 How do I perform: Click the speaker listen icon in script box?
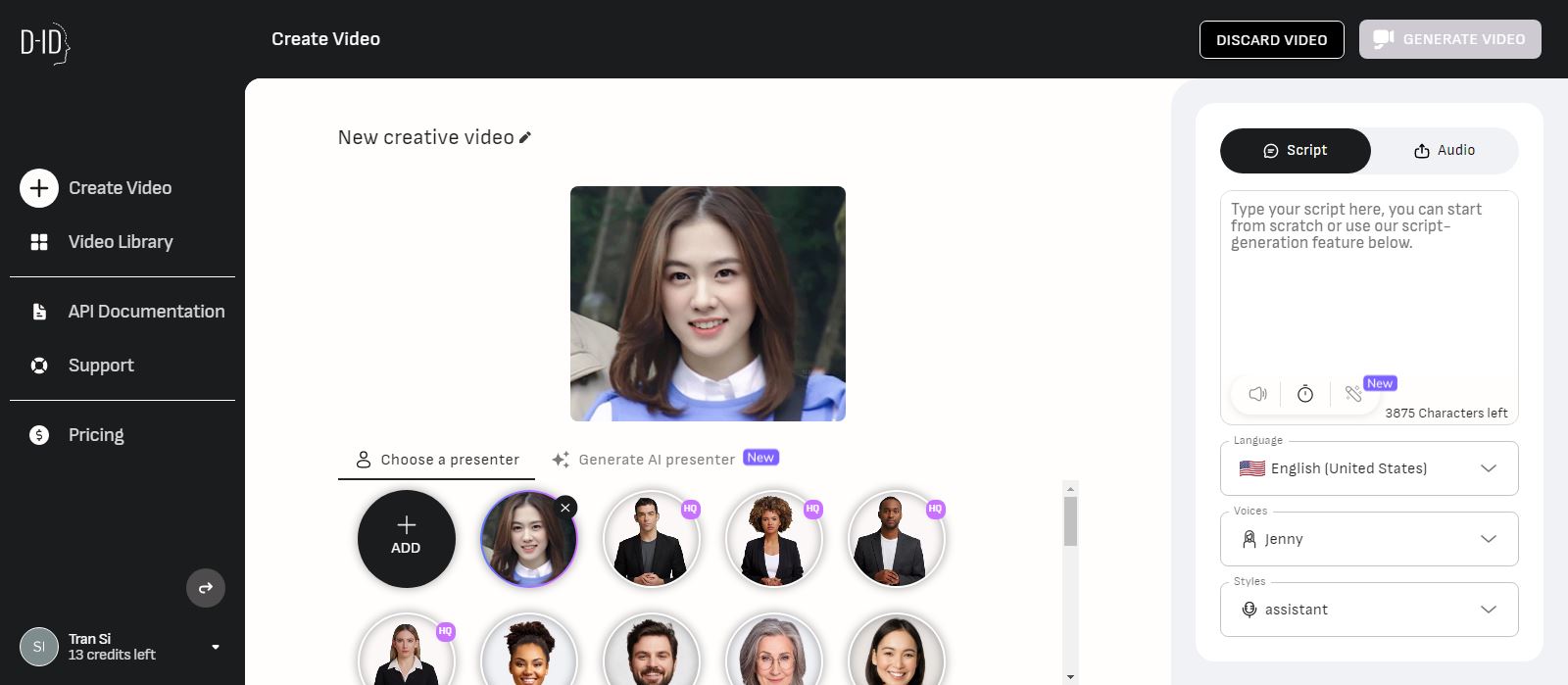tap(1257, 394)
